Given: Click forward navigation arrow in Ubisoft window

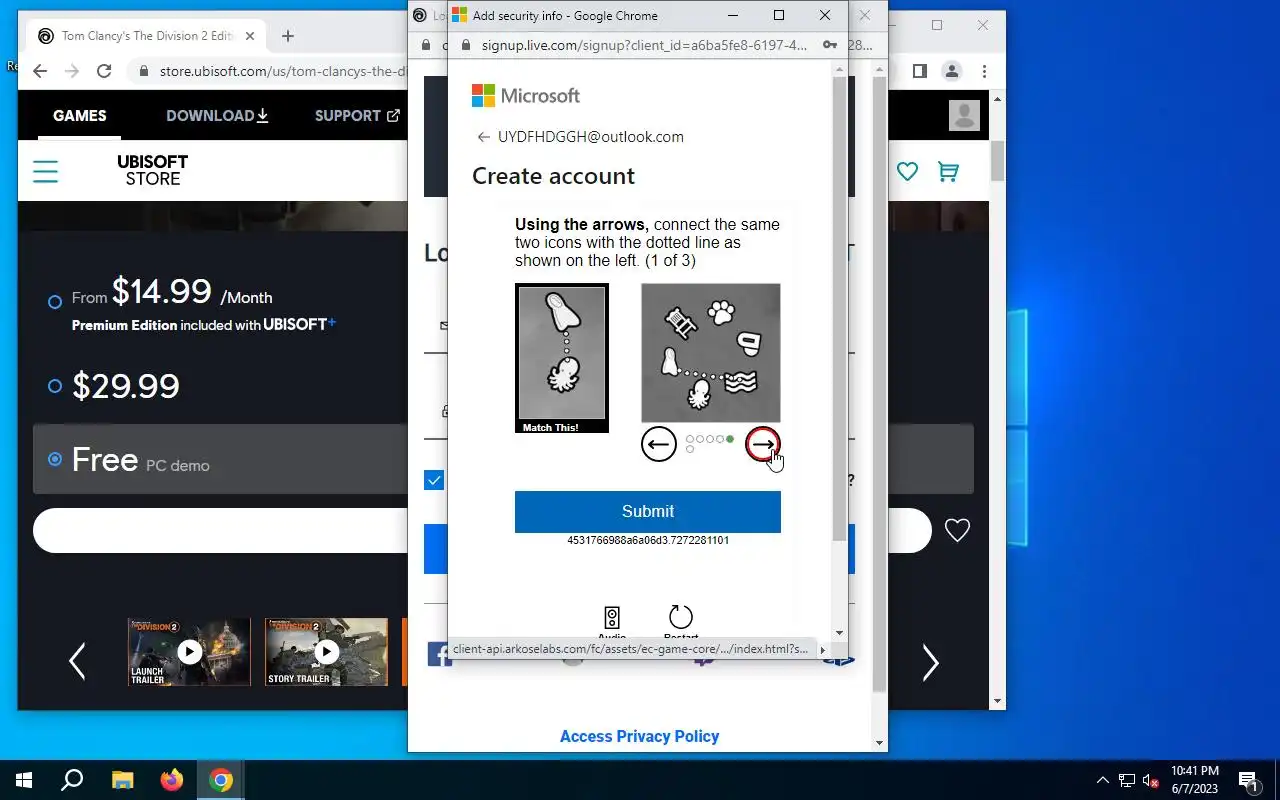Looking at the screenshot, I should (x=72, y=71).
